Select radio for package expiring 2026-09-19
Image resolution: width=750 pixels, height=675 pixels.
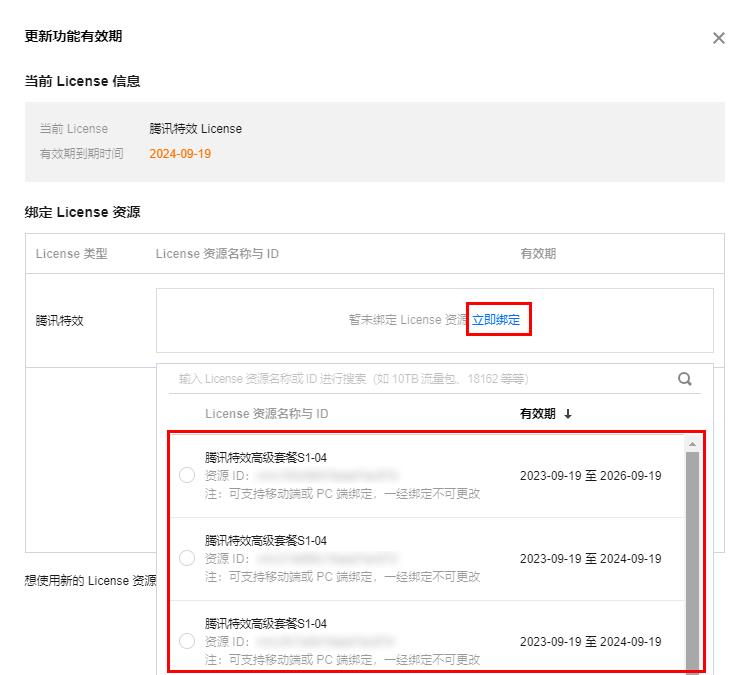[187, 475]
